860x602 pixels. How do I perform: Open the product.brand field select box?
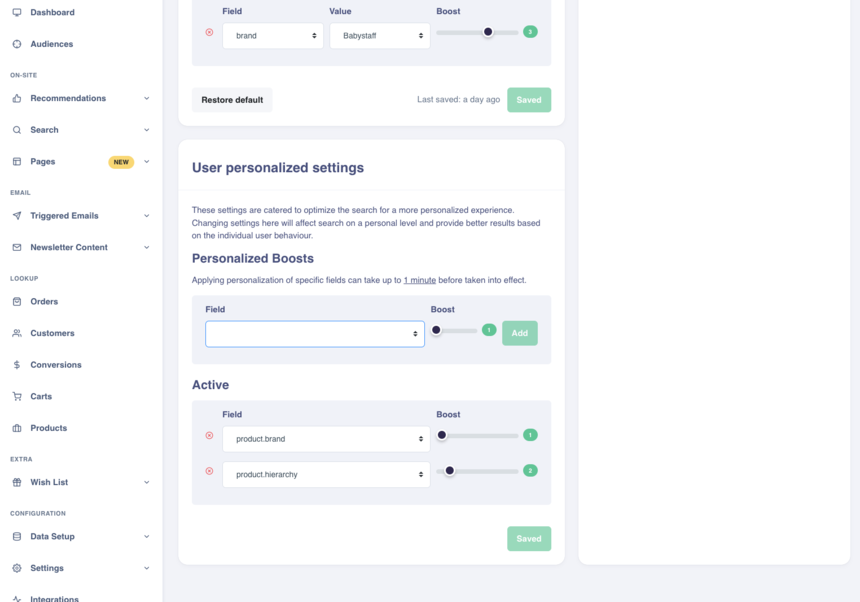(x=326, y=439)
